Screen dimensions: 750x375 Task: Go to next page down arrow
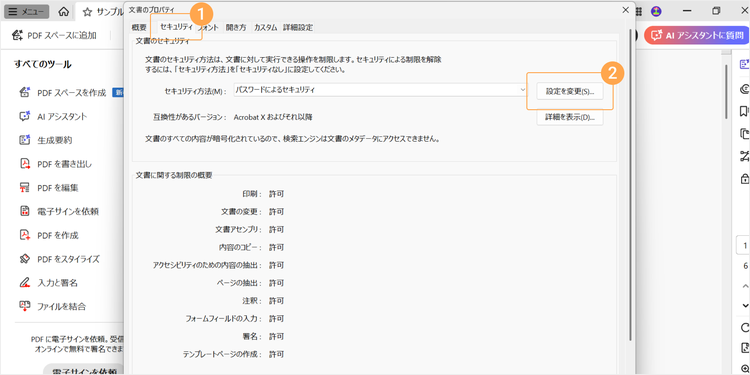click(x=745, y=305)
